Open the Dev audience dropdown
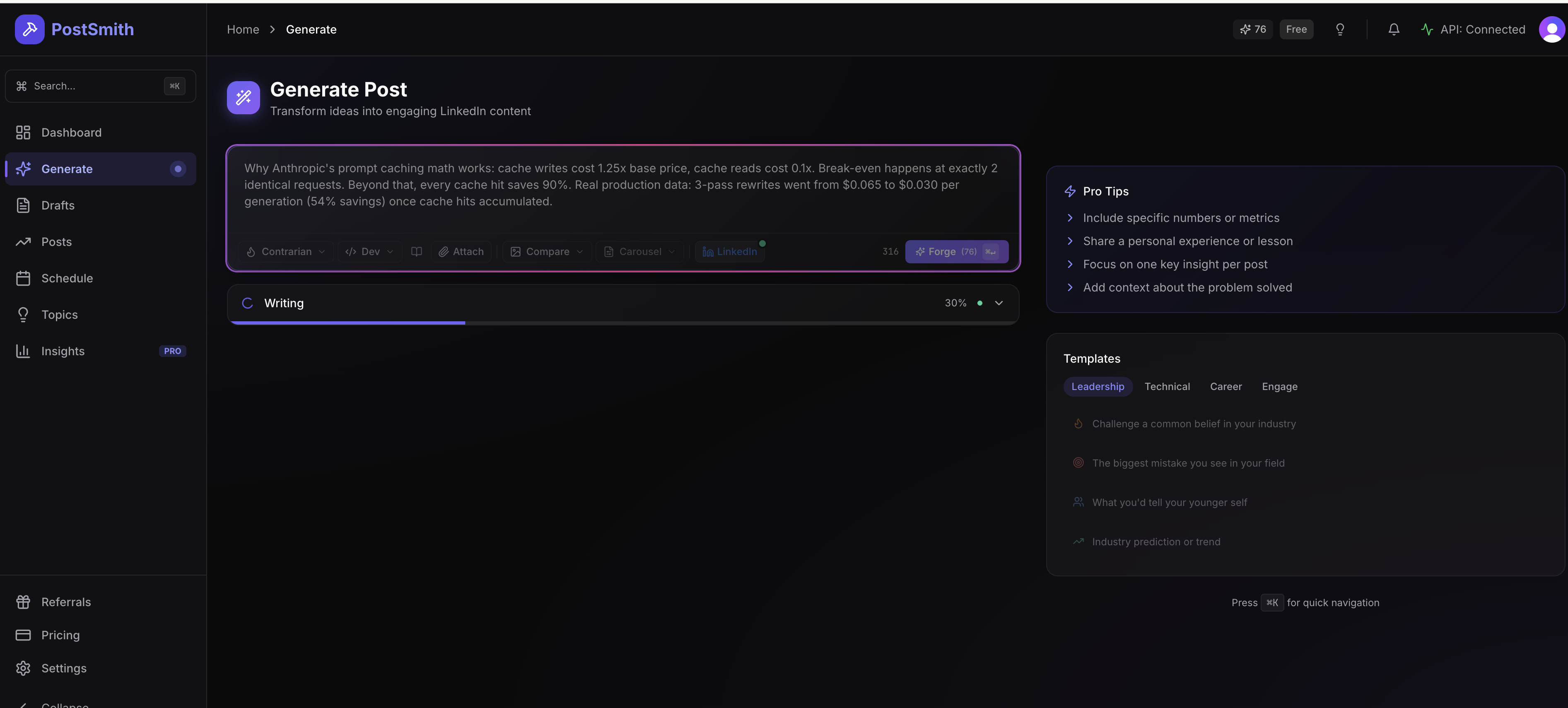The image size is (1568, 708). (x=369, y=251)
